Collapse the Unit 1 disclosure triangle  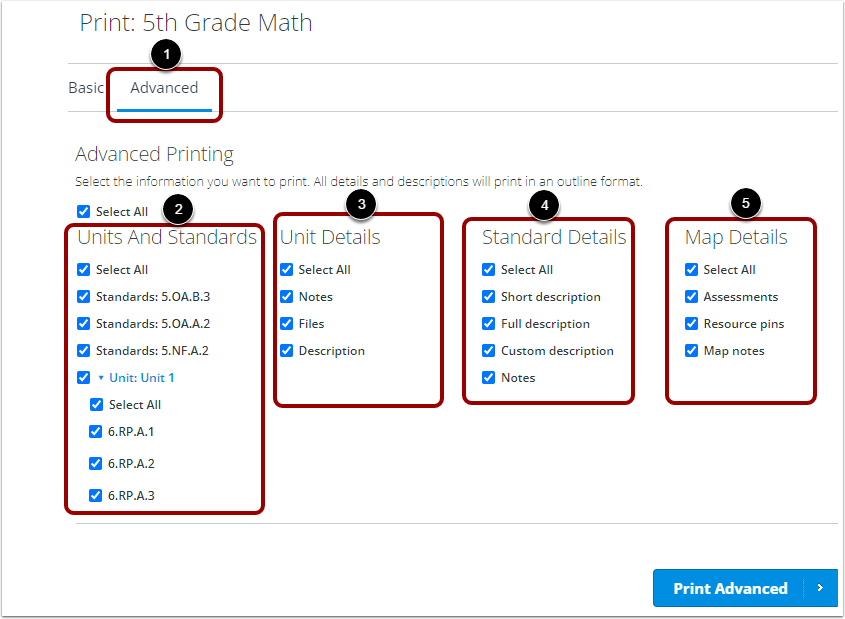[101, 378]
